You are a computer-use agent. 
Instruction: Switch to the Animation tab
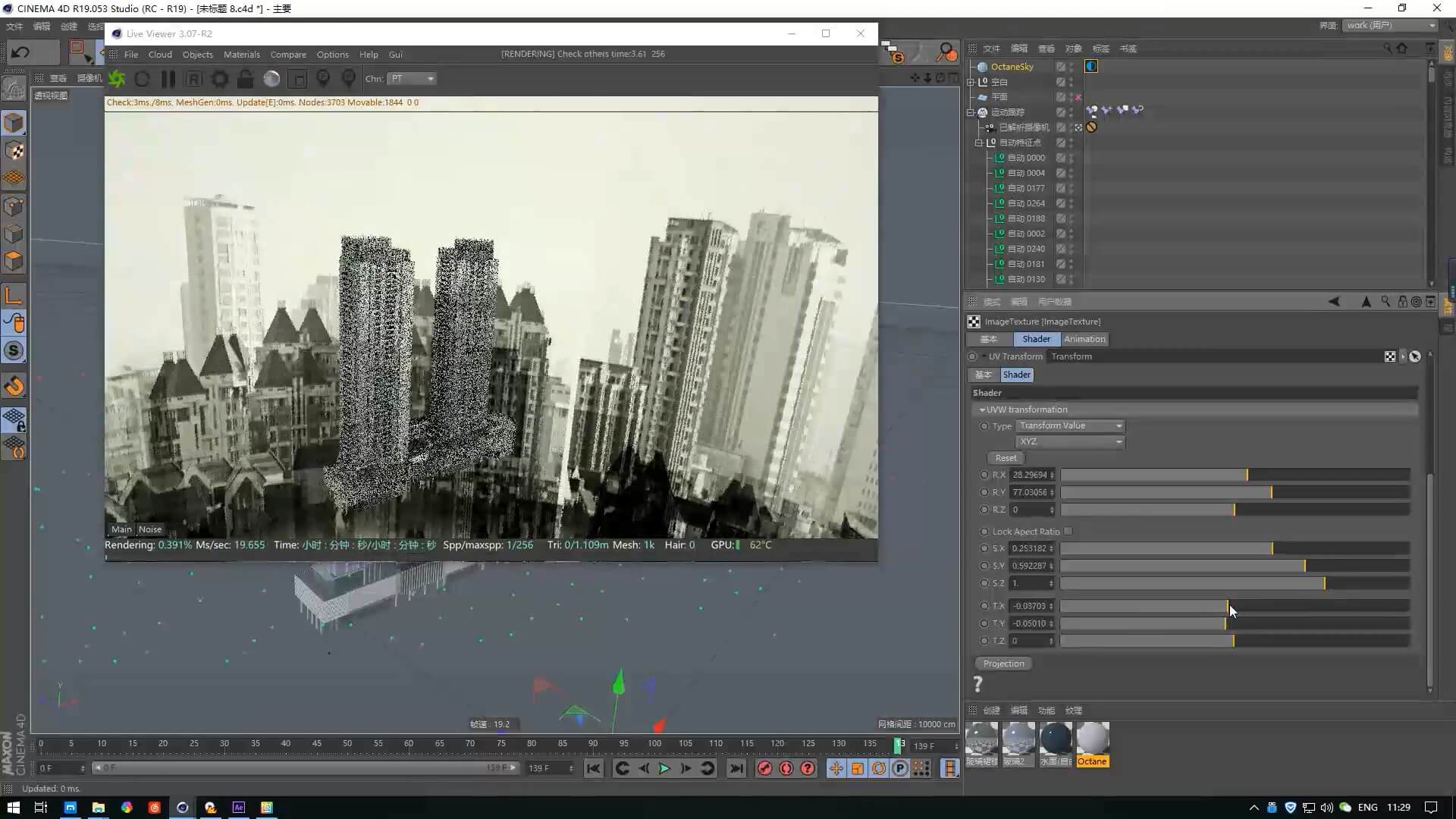point(1084,339)
